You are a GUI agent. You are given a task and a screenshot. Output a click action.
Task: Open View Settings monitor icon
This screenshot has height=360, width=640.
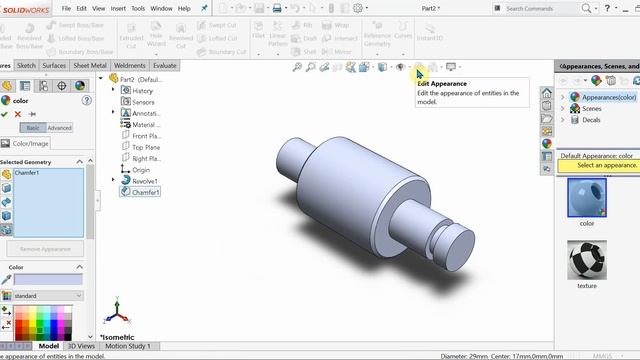451,67
